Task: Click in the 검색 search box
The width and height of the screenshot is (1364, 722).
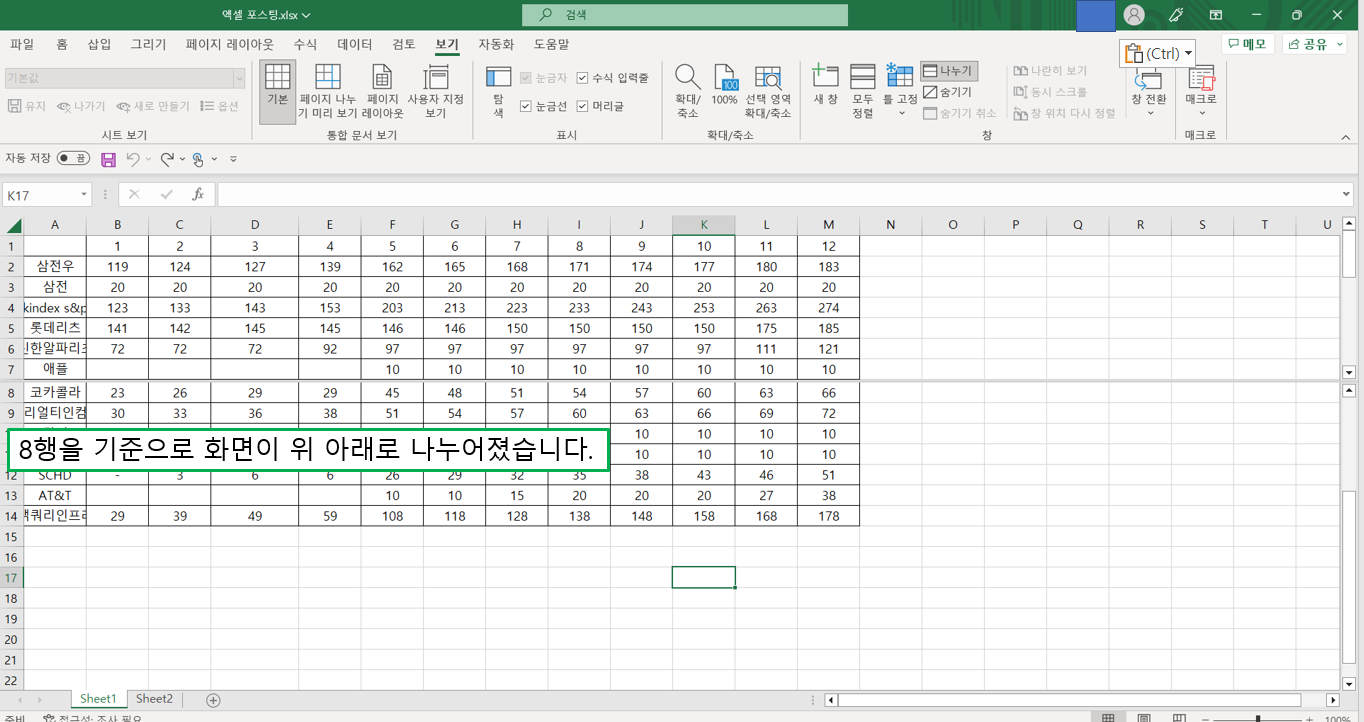Action: (685, 15)
